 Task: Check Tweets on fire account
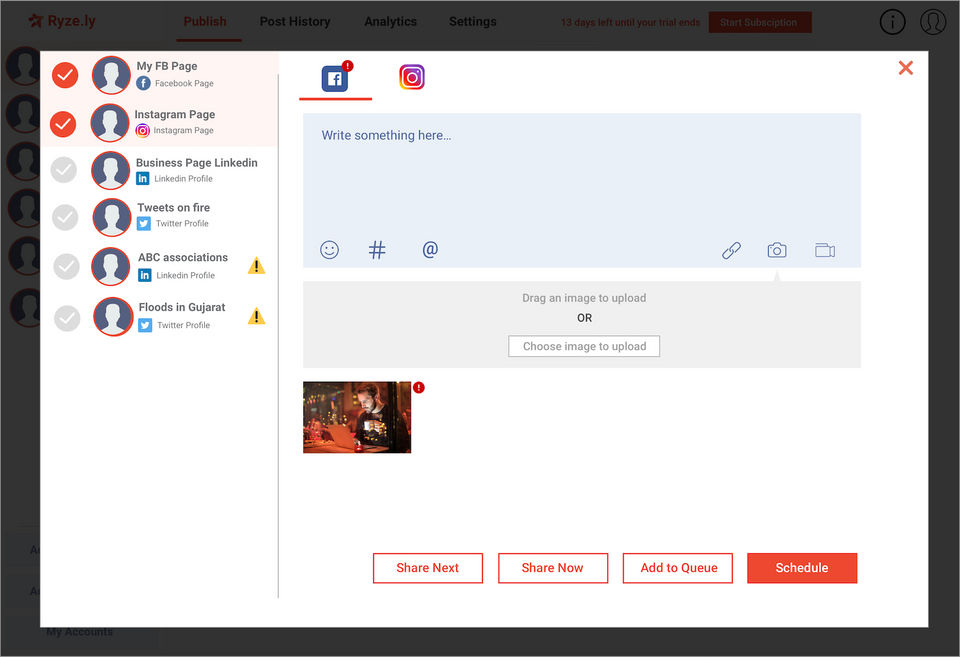coord(65,217)
